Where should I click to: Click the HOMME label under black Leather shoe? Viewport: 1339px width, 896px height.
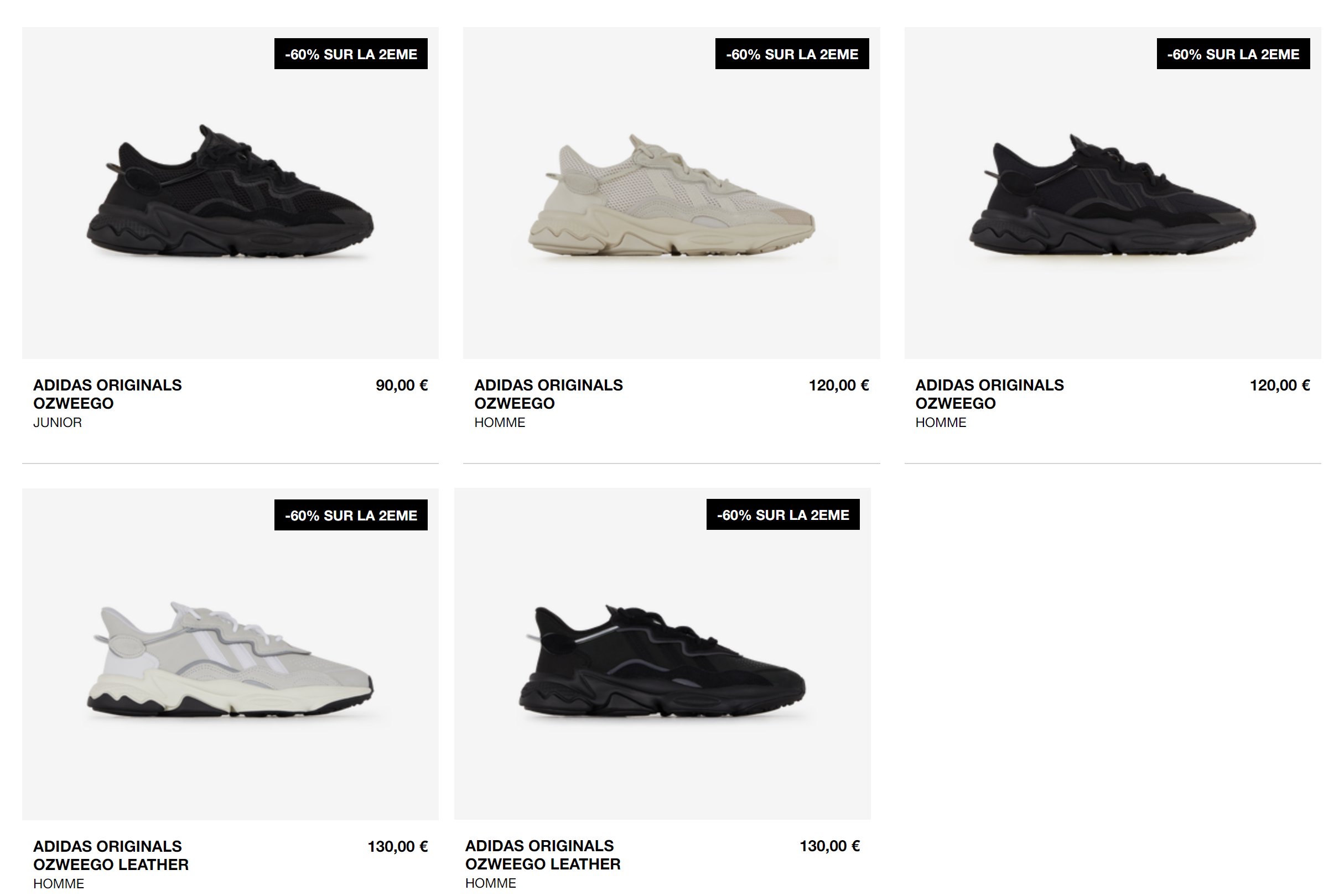(490, 883)
